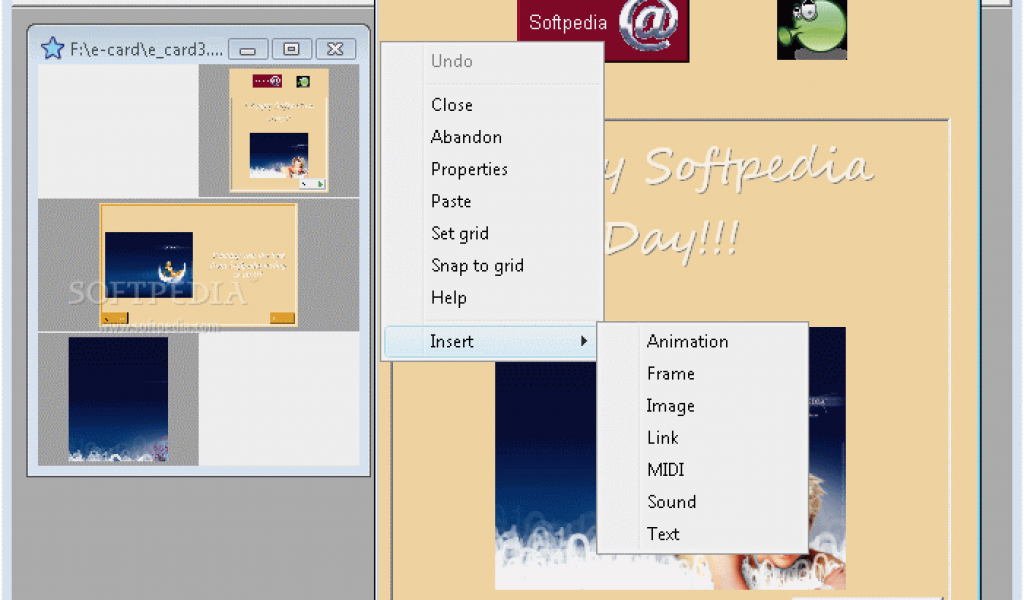Maximize the e_card3 preview window
The height and width of the screenshot is (600, 1024).
(x=291, y=50)
